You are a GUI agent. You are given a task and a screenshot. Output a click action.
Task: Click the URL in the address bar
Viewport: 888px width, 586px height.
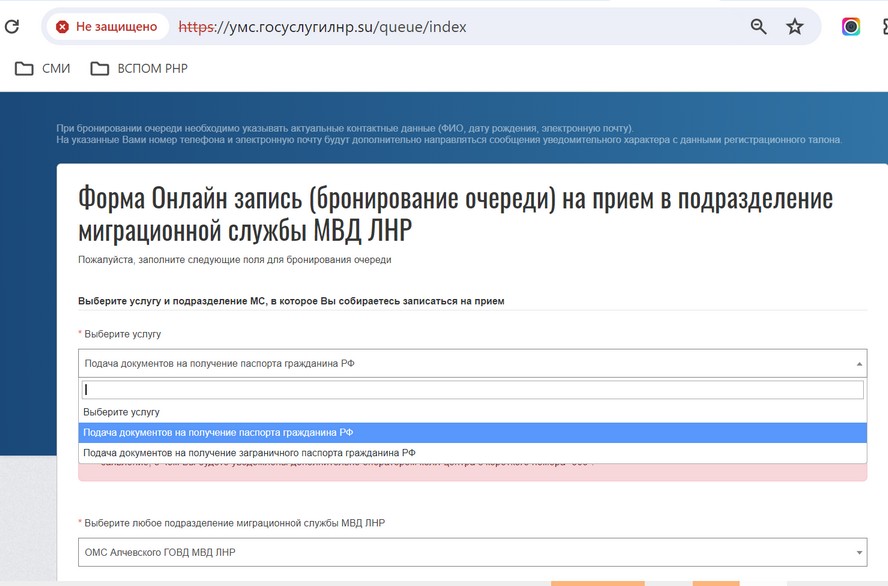[322, 27]
